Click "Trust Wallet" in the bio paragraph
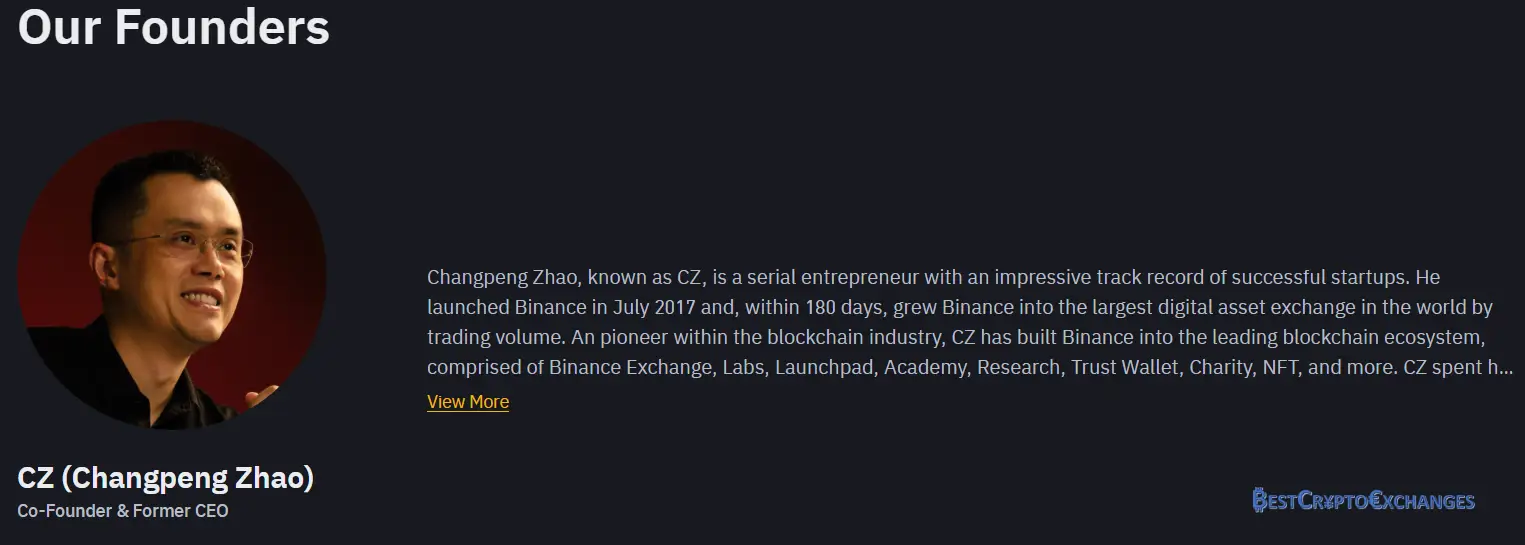This screenshot has width=1525, height=545. pos(1124,367)
